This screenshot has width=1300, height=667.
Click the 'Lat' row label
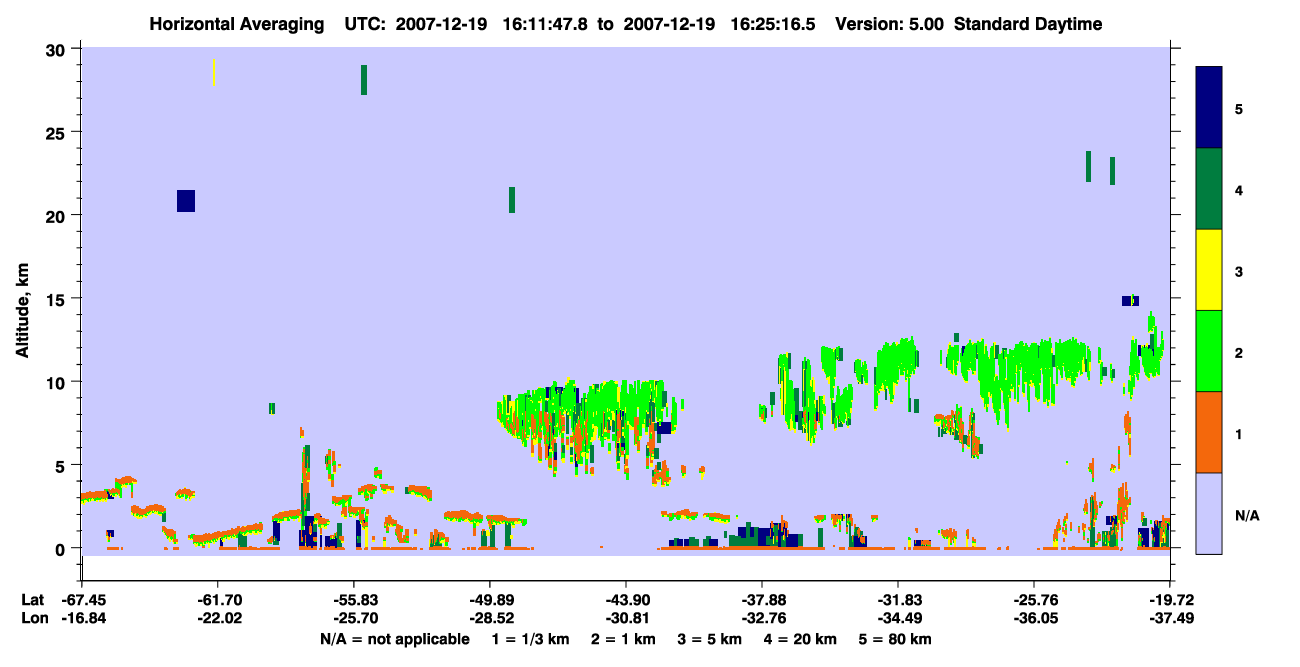tap(32, 600)
